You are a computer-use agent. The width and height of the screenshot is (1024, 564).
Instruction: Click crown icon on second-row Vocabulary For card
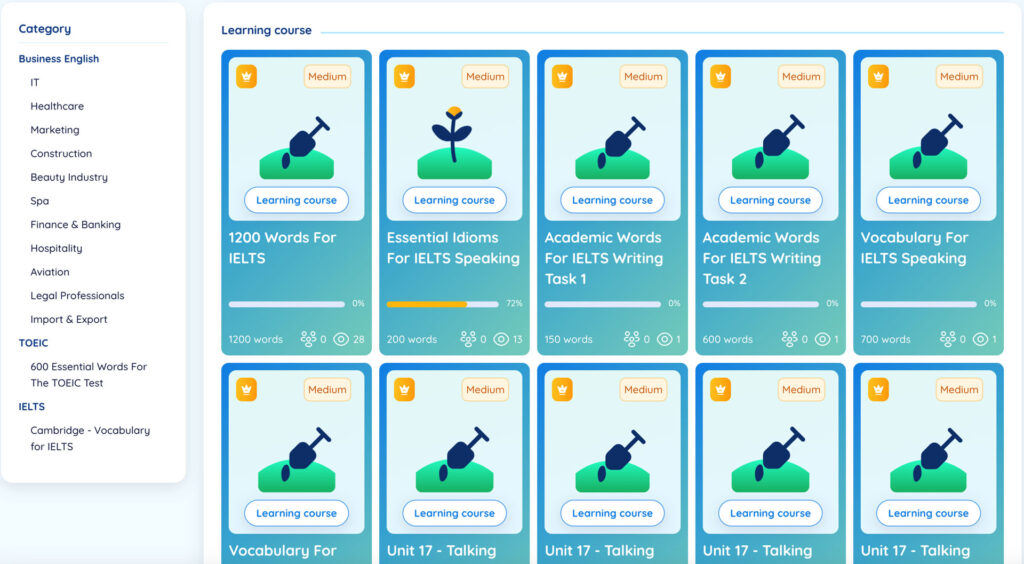246,390
